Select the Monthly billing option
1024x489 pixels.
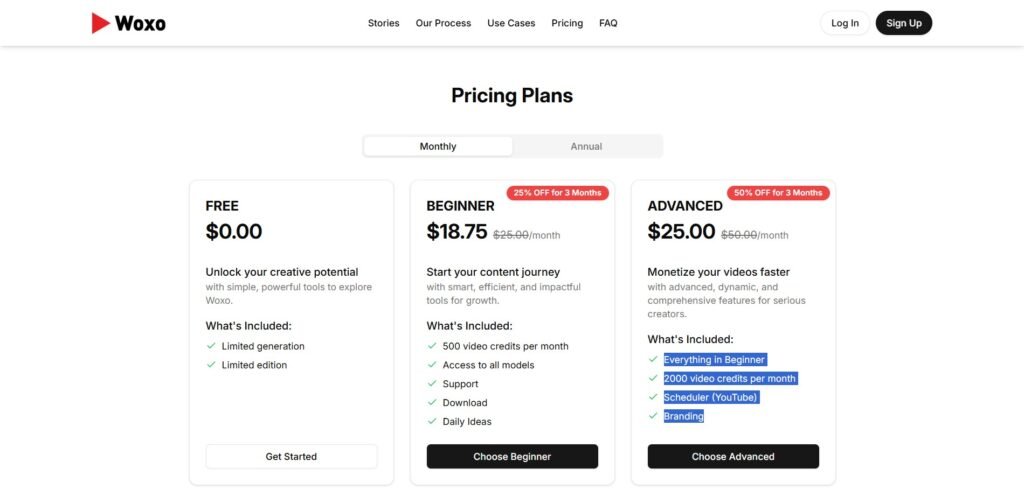tap(438, 146)
